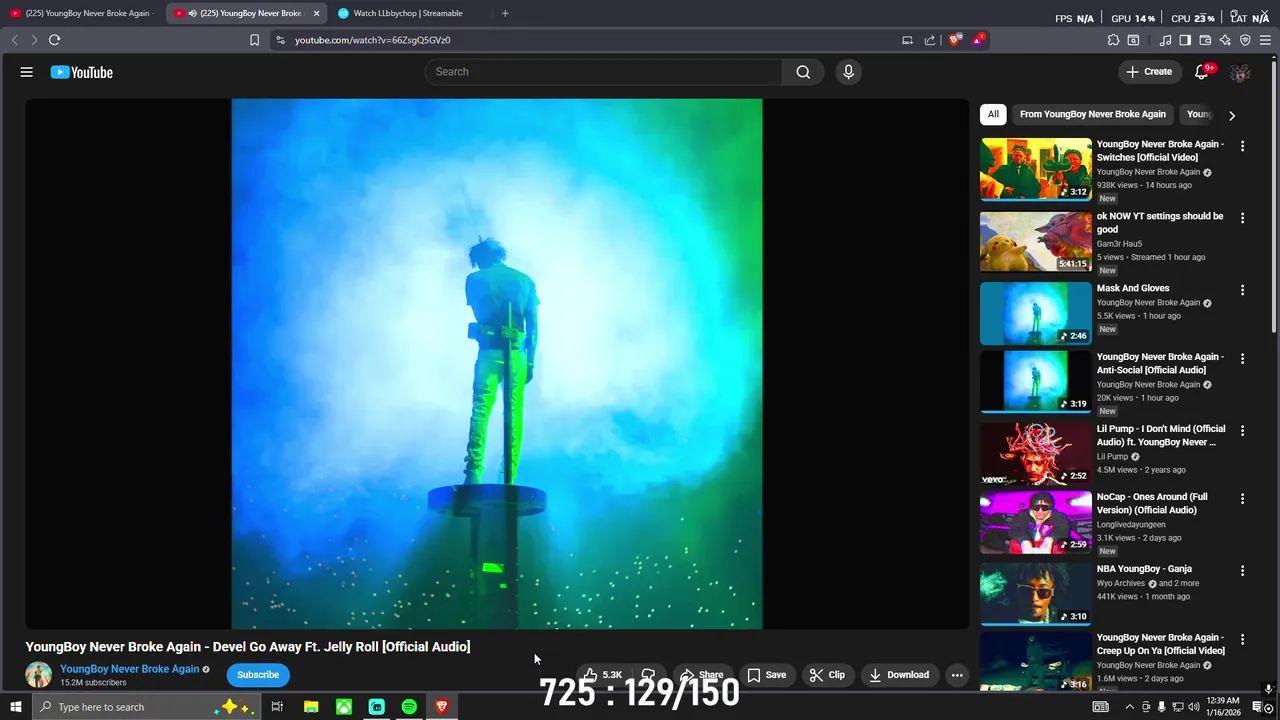
Task: Subscribe to YoungBoy Never Broke Again
Action: pyautogui.click(x=258, y=675)
